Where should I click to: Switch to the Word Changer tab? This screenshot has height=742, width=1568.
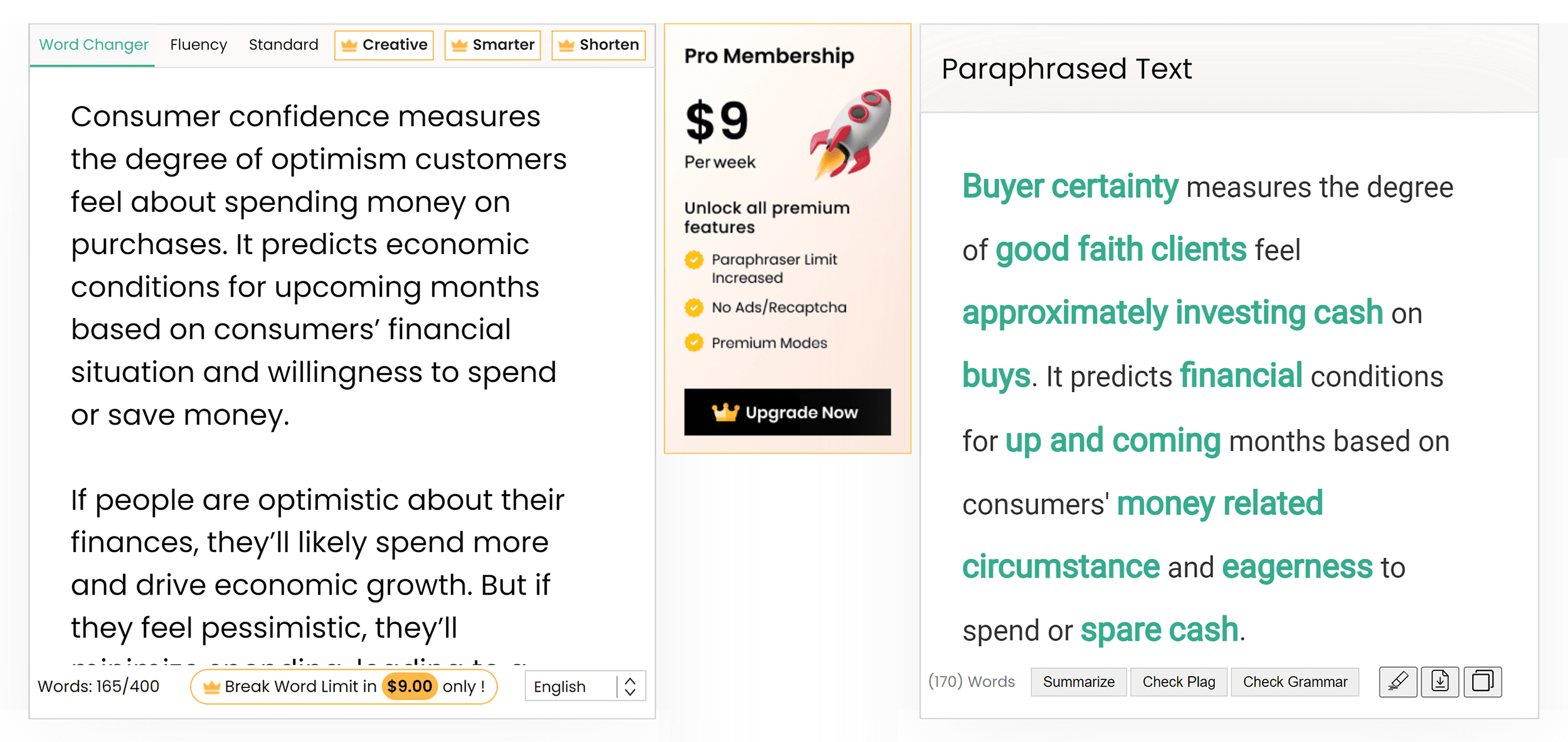pos(92,44)
